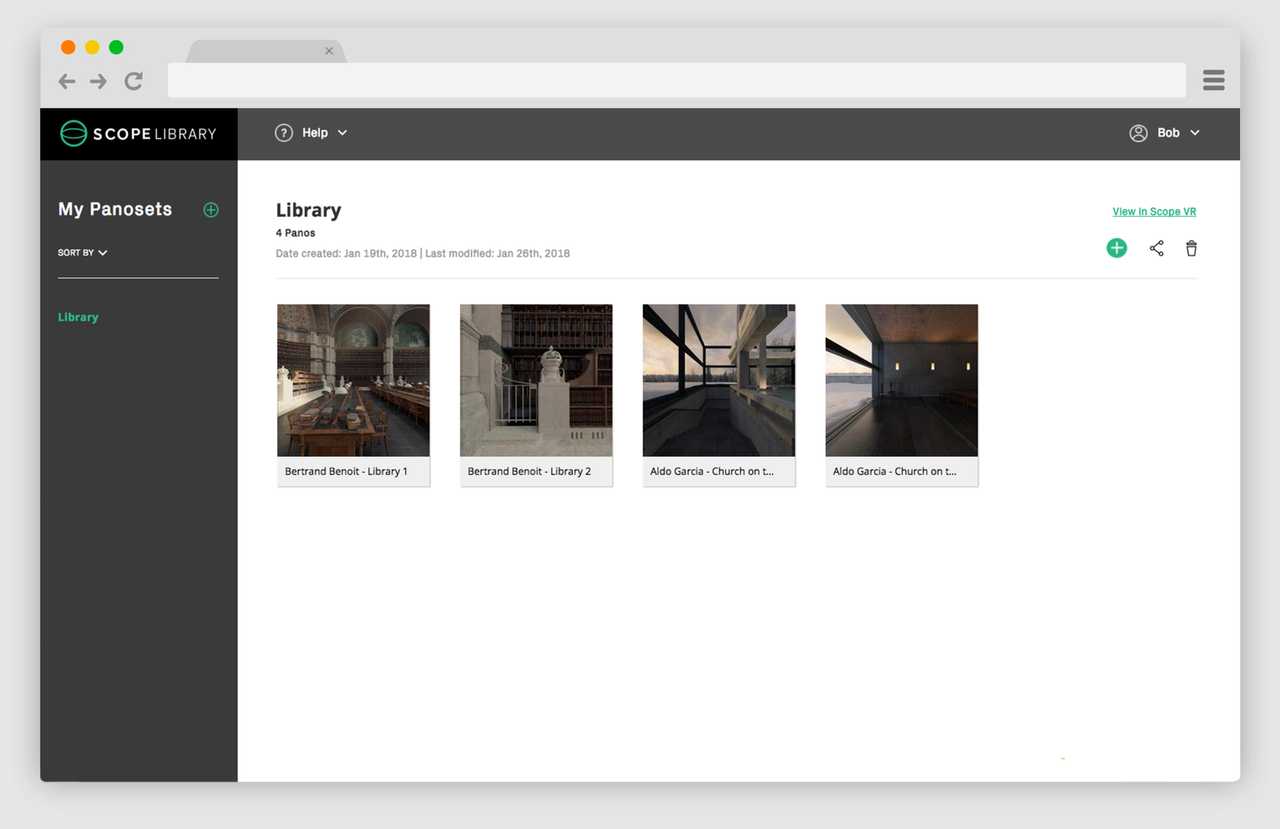Go forward with browser forward arrow
This screenshot has width=1280, height=829.
click(x=98, y=81)
